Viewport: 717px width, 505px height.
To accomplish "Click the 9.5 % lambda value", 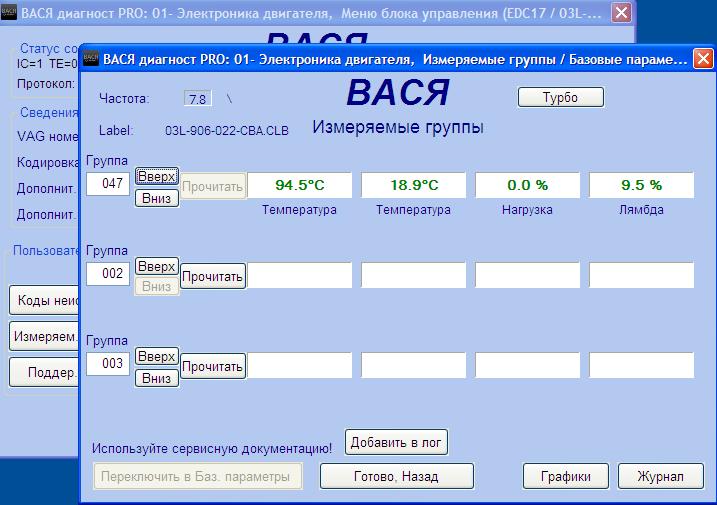I will point(641,185).
